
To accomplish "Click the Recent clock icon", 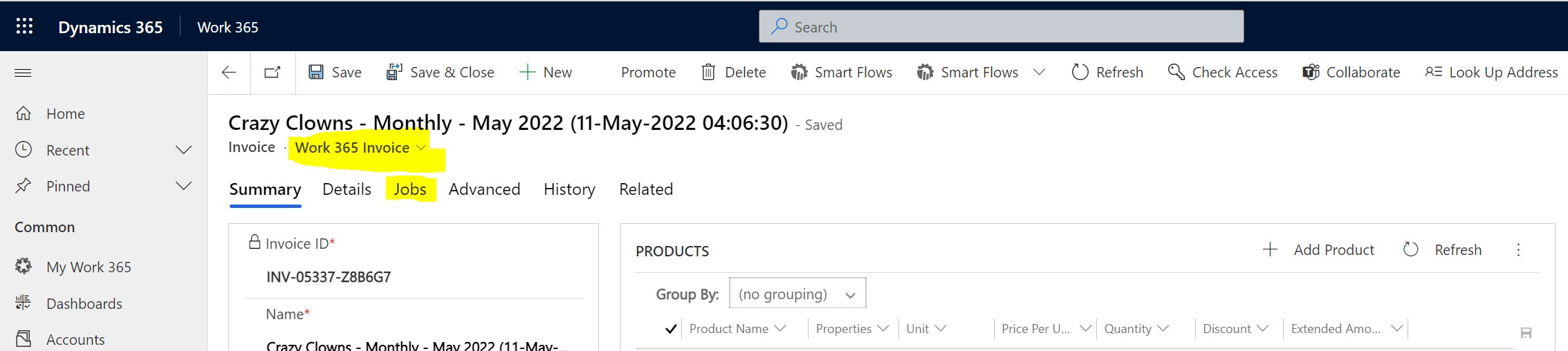I will [x=24, y=150].
